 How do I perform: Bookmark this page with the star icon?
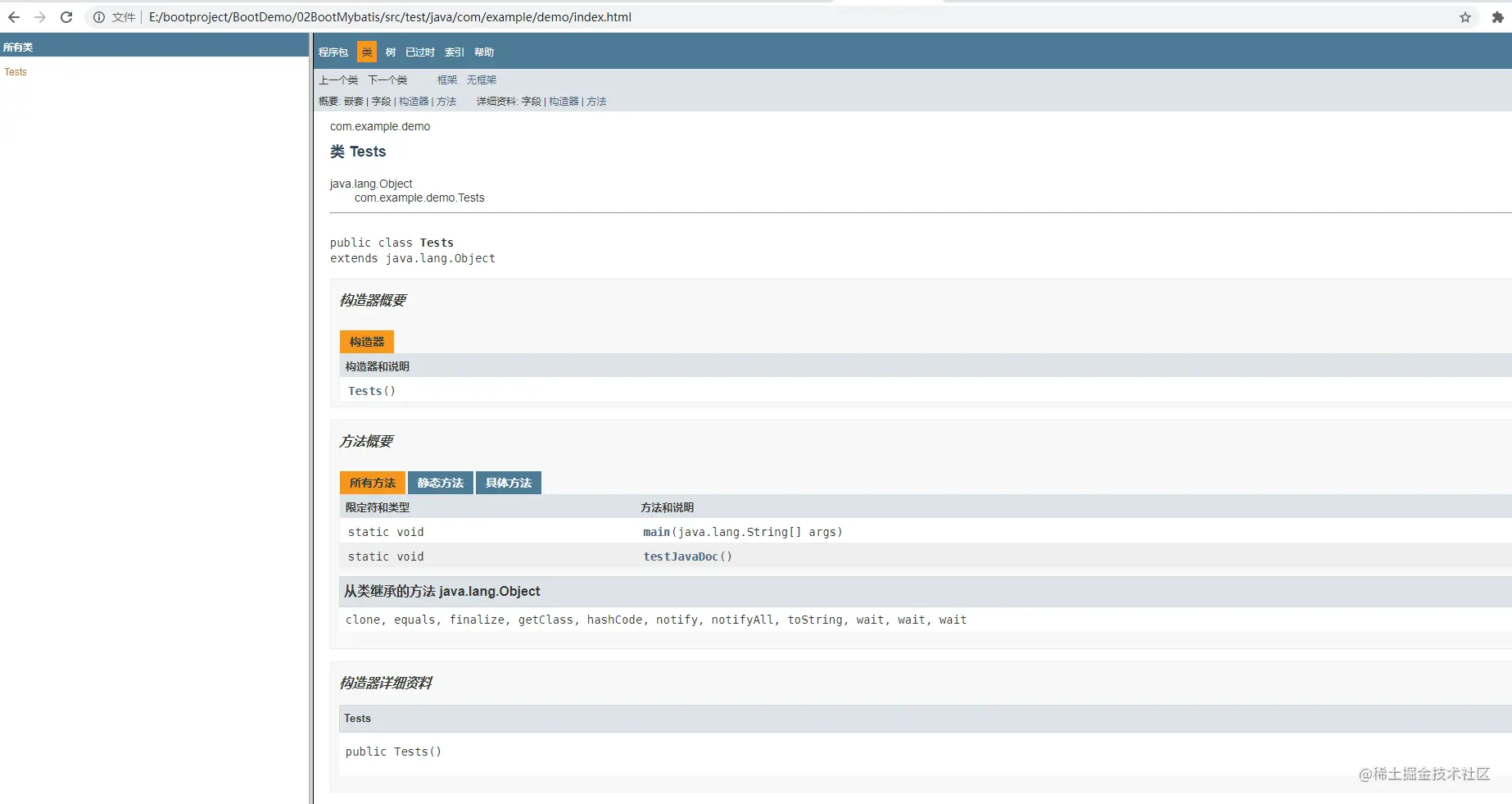pos(1465,17)
